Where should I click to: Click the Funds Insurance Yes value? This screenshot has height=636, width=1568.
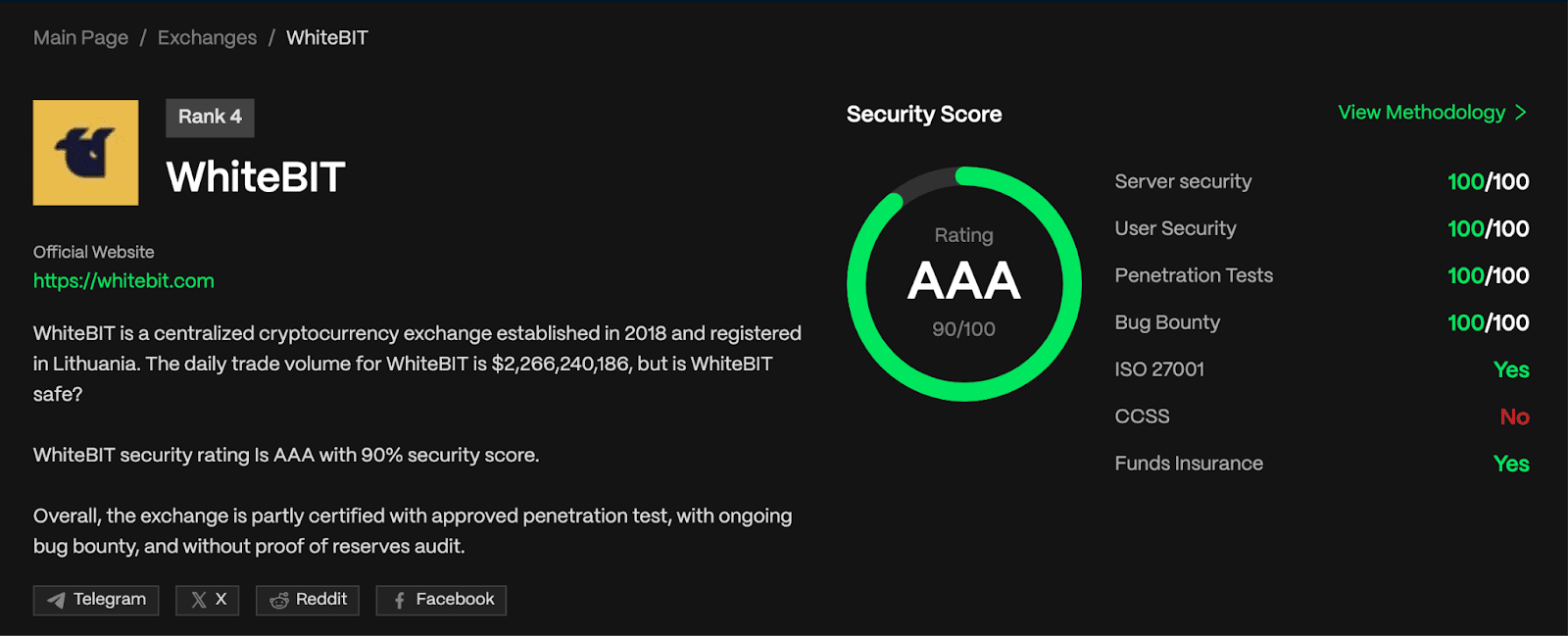click(x=1511, y=464)
